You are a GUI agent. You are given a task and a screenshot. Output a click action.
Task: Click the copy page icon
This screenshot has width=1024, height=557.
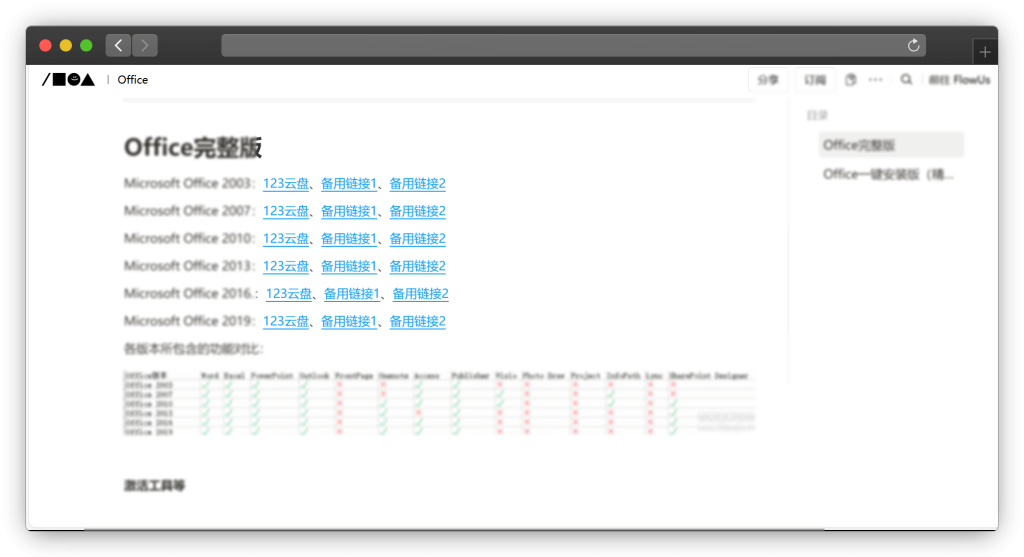click(x=851, y=80)
